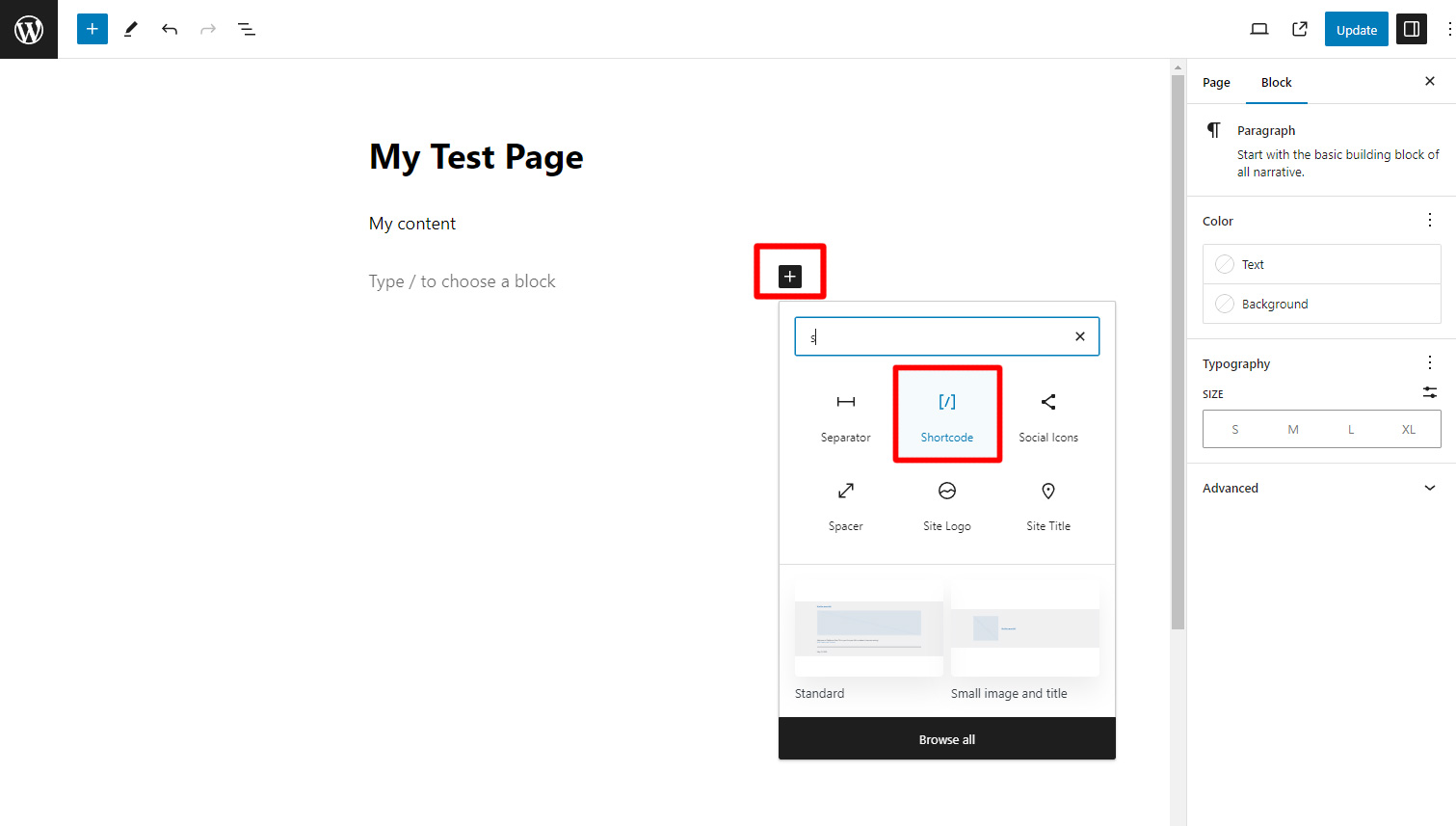Toggle the Settings sidebar panel

click(x=1412, y=29)
